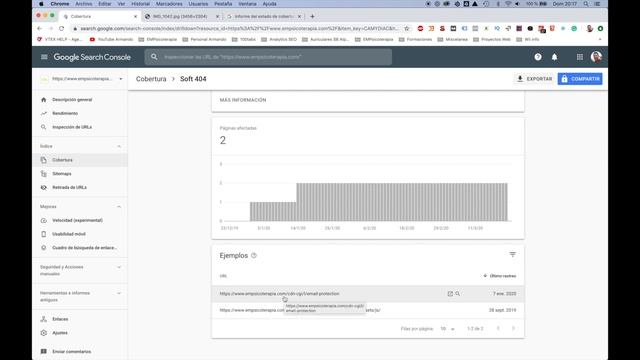Viewport: 640px width, 360px height.
Task: Click the Compartir button
Action: [580, 79]
